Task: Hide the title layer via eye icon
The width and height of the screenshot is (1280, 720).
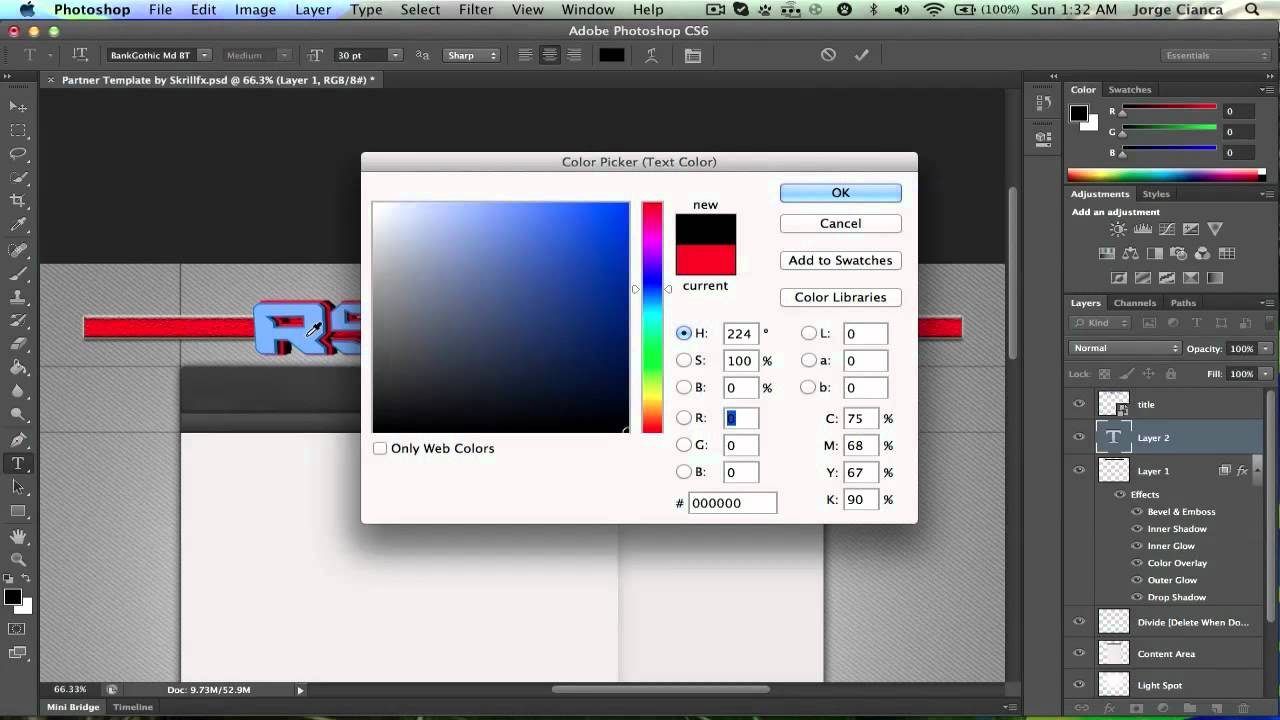Action: click(1079, 404)
